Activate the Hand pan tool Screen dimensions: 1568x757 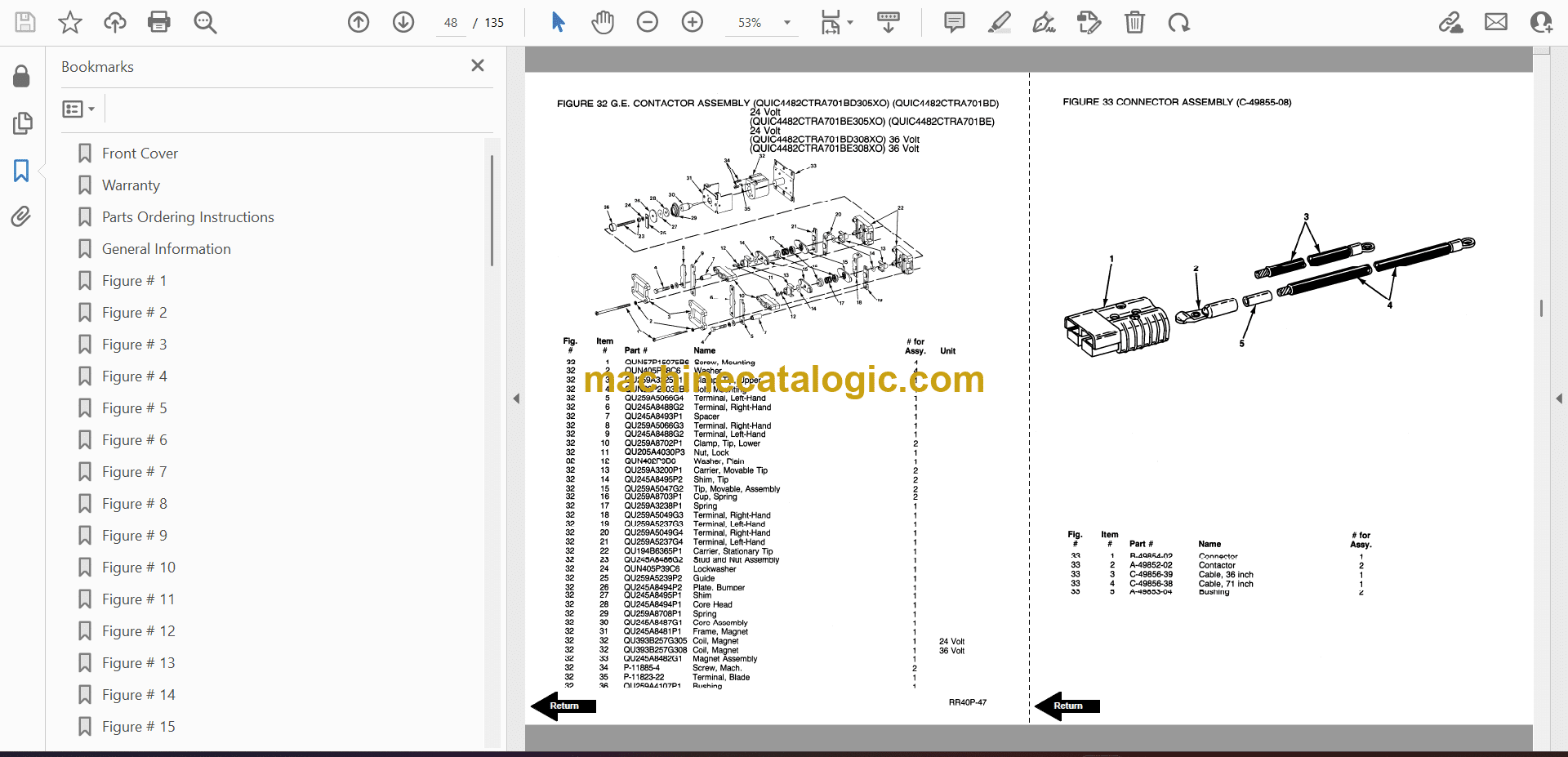[x=603, y=22]
